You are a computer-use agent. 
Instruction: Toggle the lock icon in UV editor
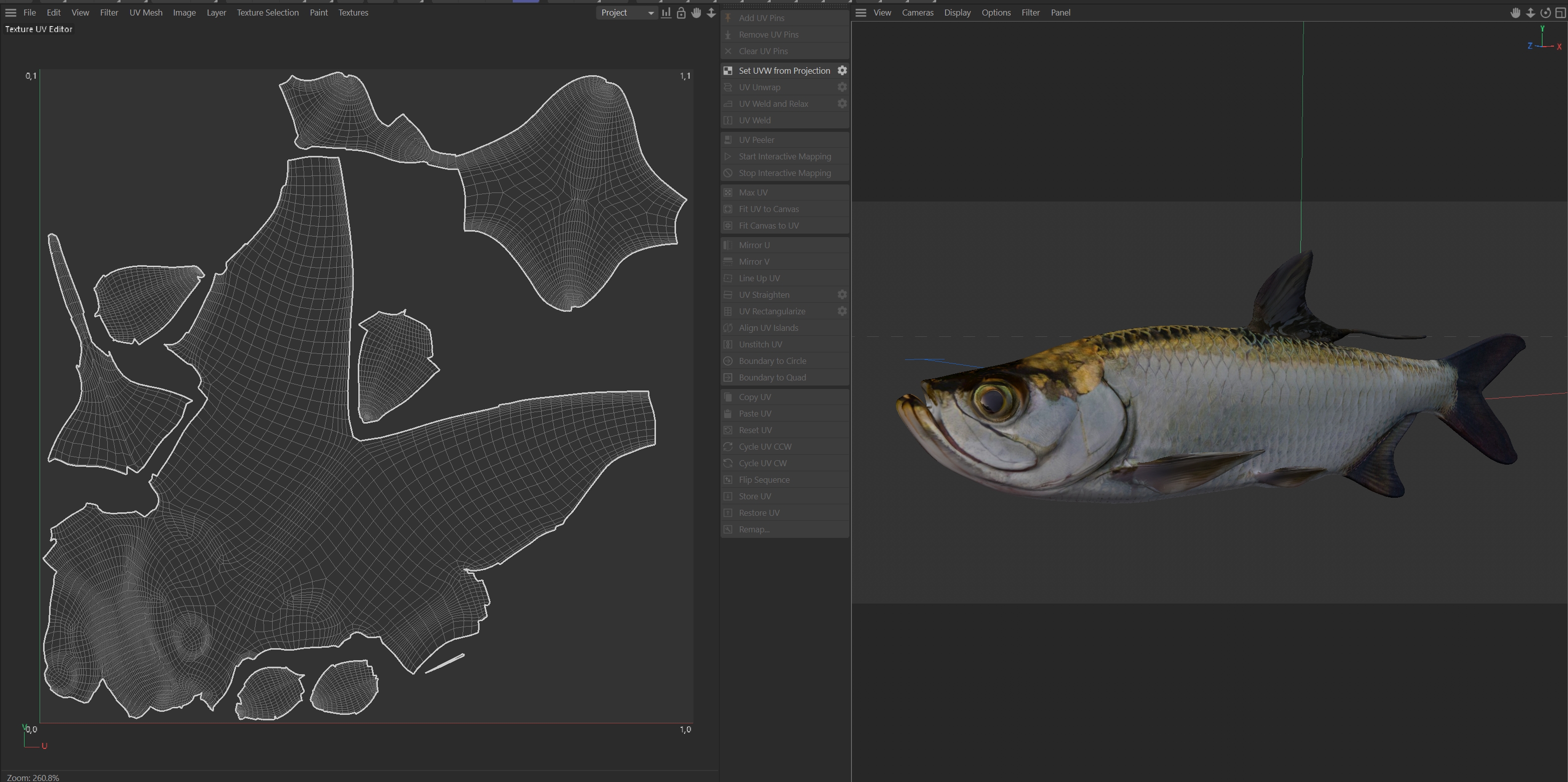tap(681, 13)
